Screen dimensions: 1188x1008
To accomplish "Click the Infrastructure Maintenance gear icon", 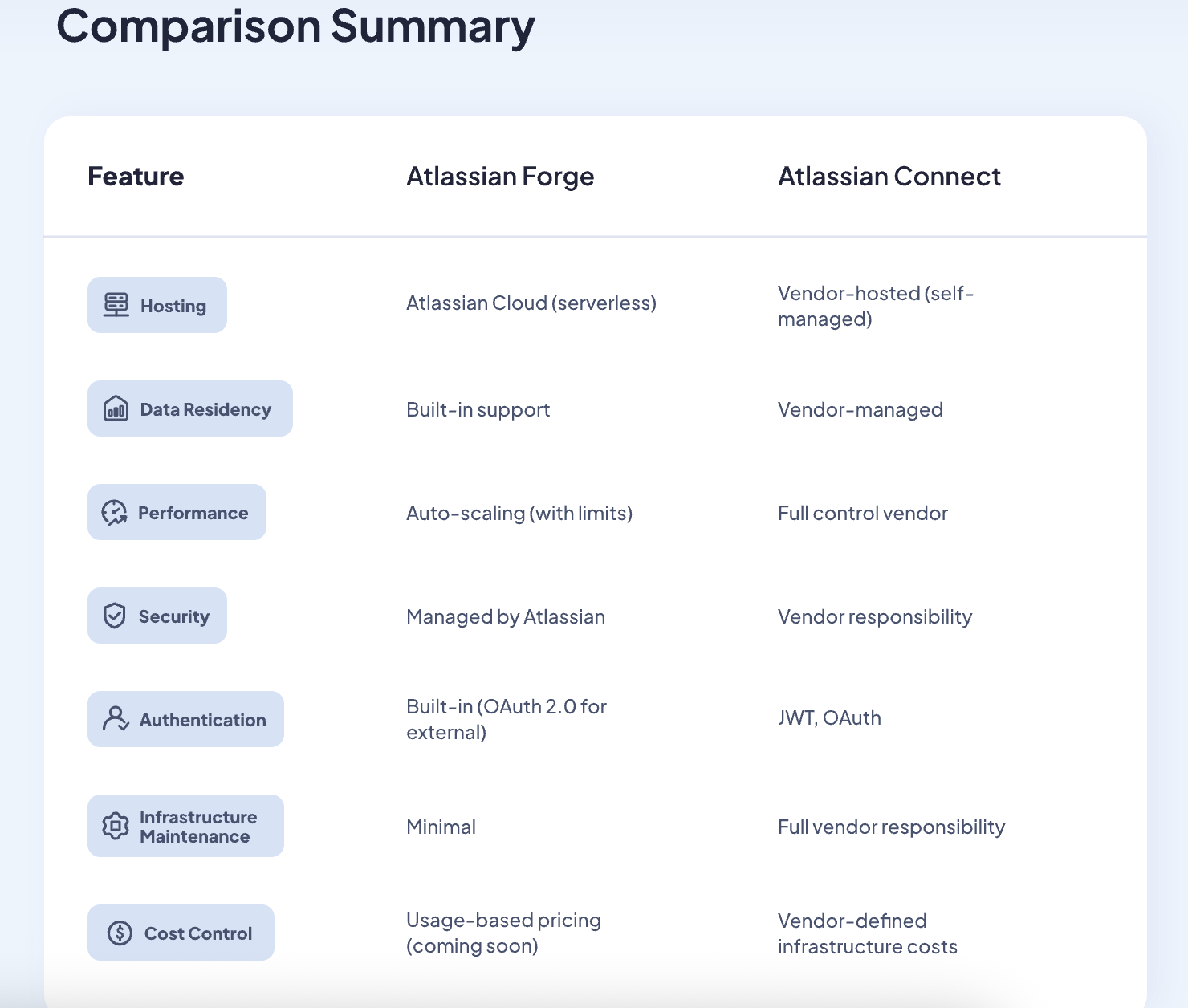I will [x=116, y=826].
